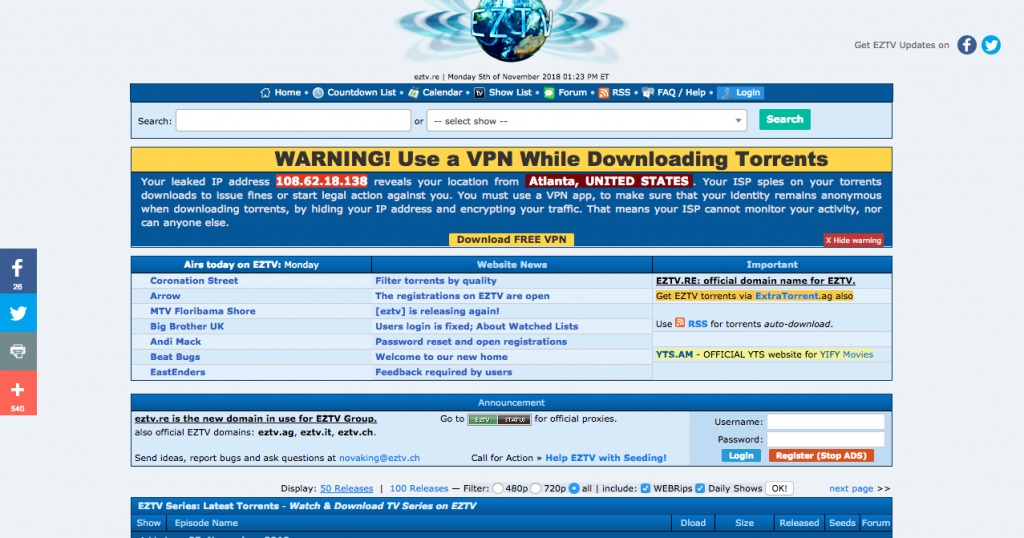Select the 480p filter radio button
Viewport: 1024px width, 538px height.
498,488
